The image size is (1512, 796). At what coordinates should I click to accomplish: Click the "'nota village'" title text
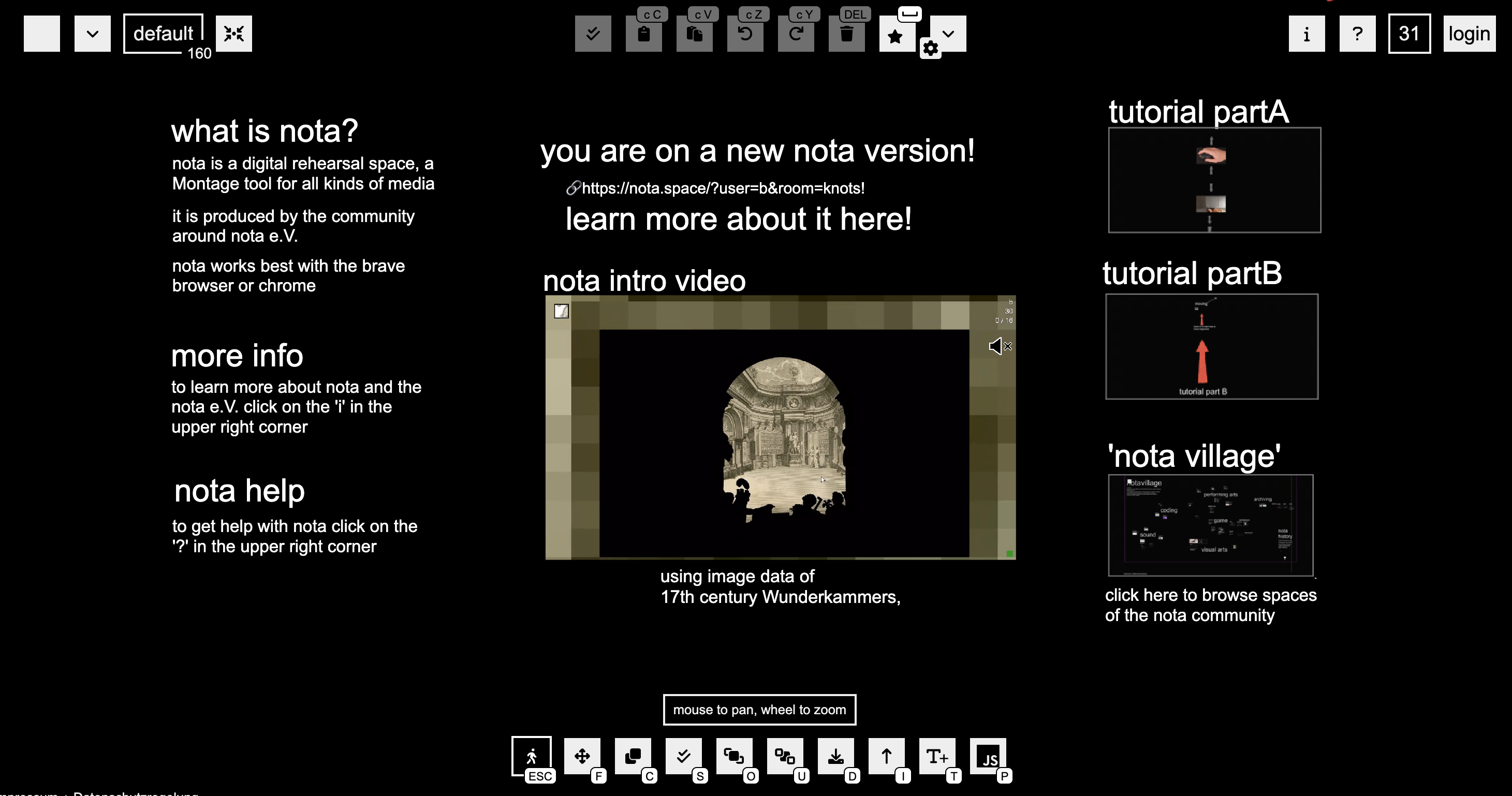(1194, 456)
